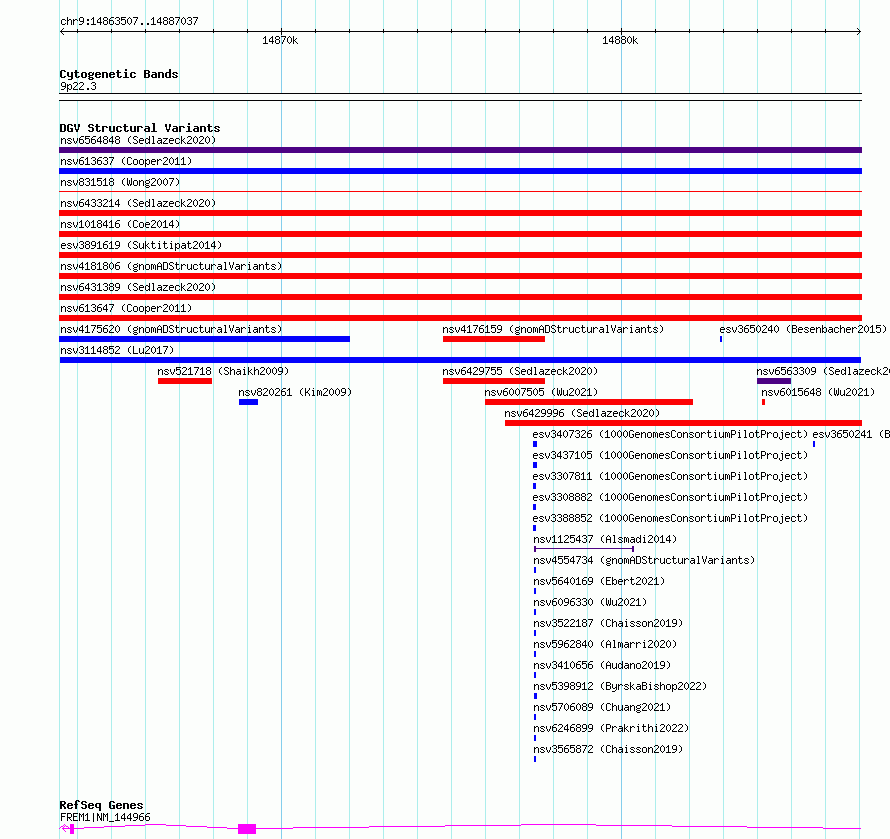
Task: Select the red nsv6429996 variant bar
Action: [683, 423]
